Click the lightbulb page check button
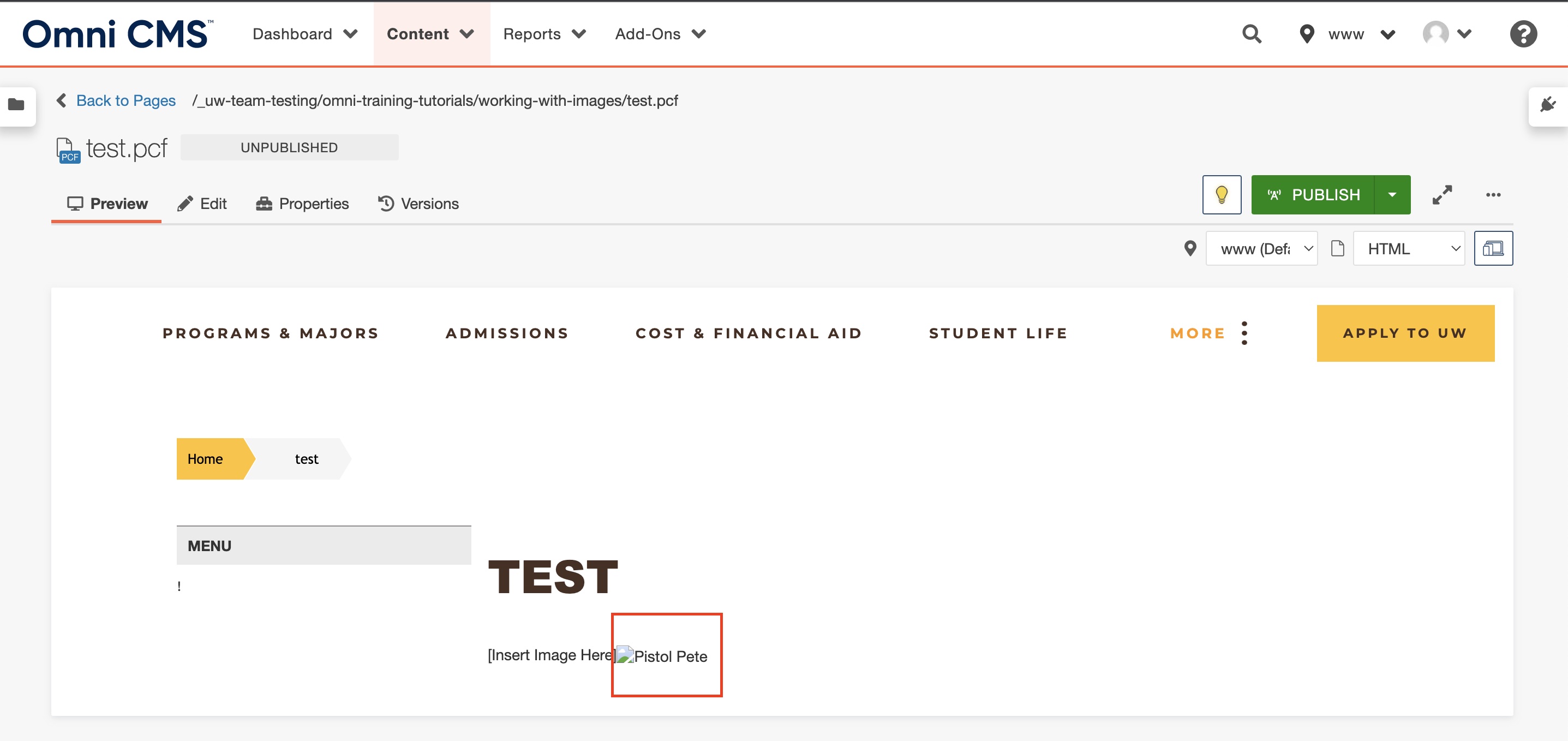 [1222, 195]
